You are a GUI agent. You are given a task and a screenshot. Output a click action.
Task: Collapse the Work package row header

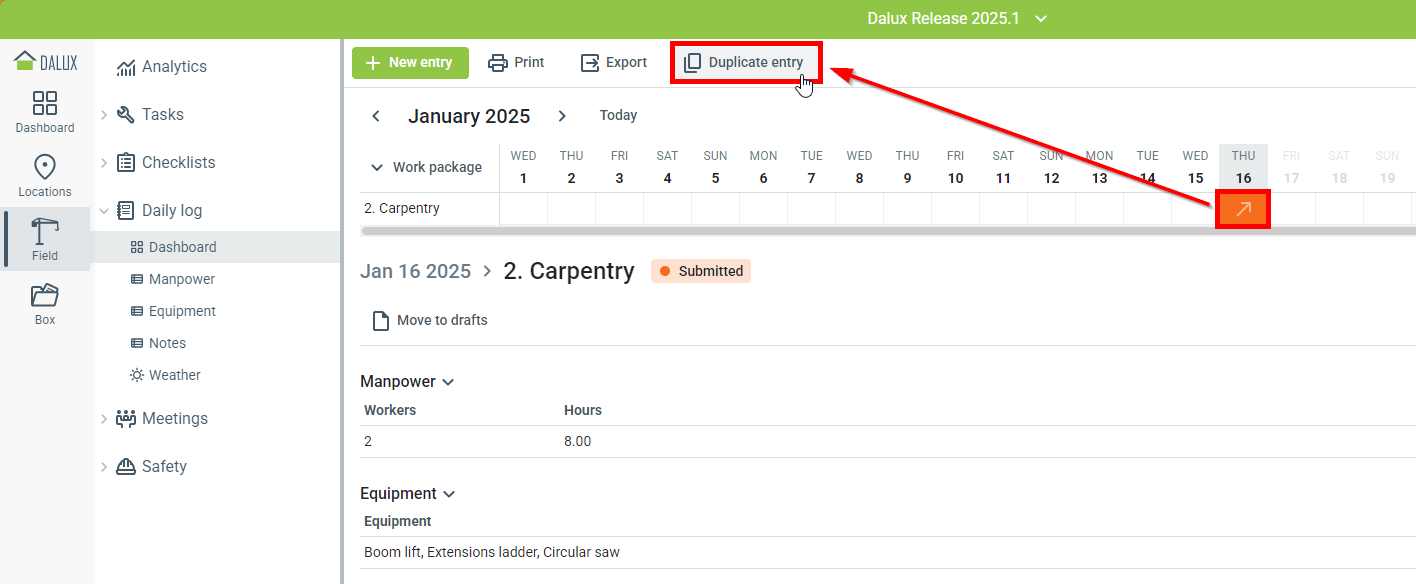377,168
